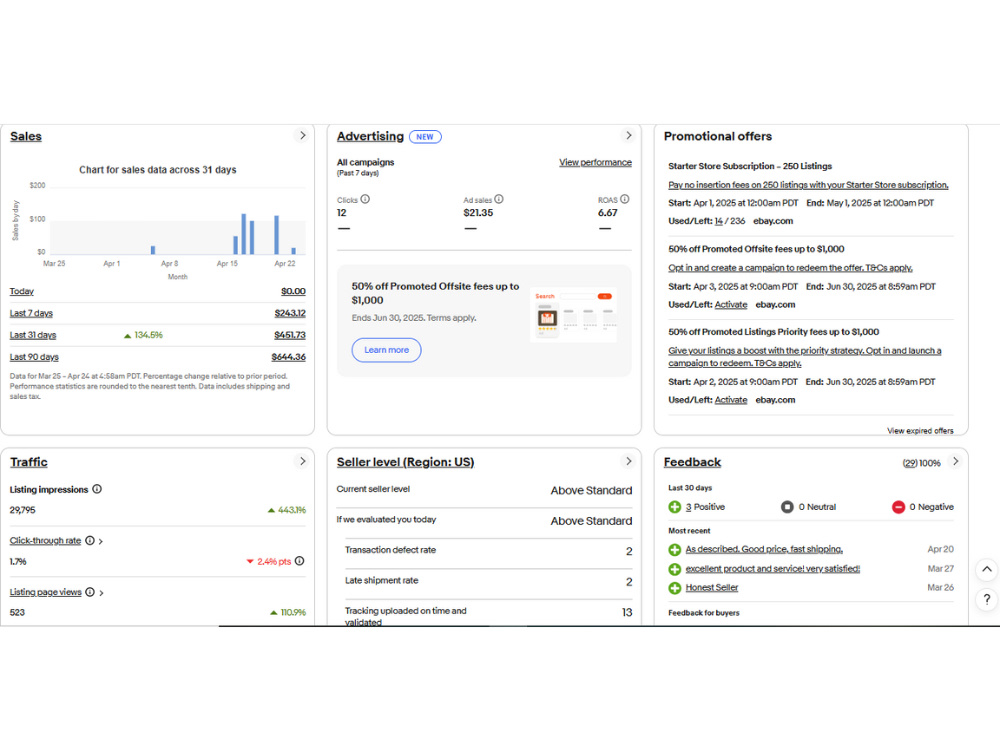Click the 3 Positive count link
The height and width of the screenshot is (750, 1000).
tap(688, 507)
